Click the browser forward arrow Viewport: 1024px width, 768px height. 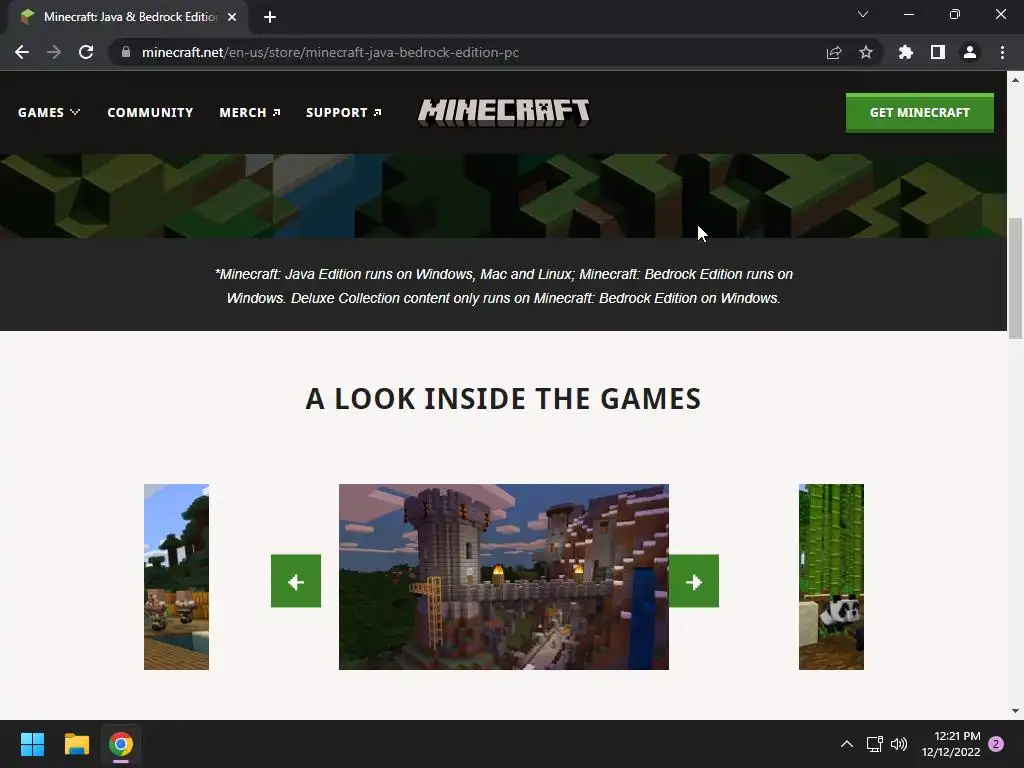click(54, 52)
